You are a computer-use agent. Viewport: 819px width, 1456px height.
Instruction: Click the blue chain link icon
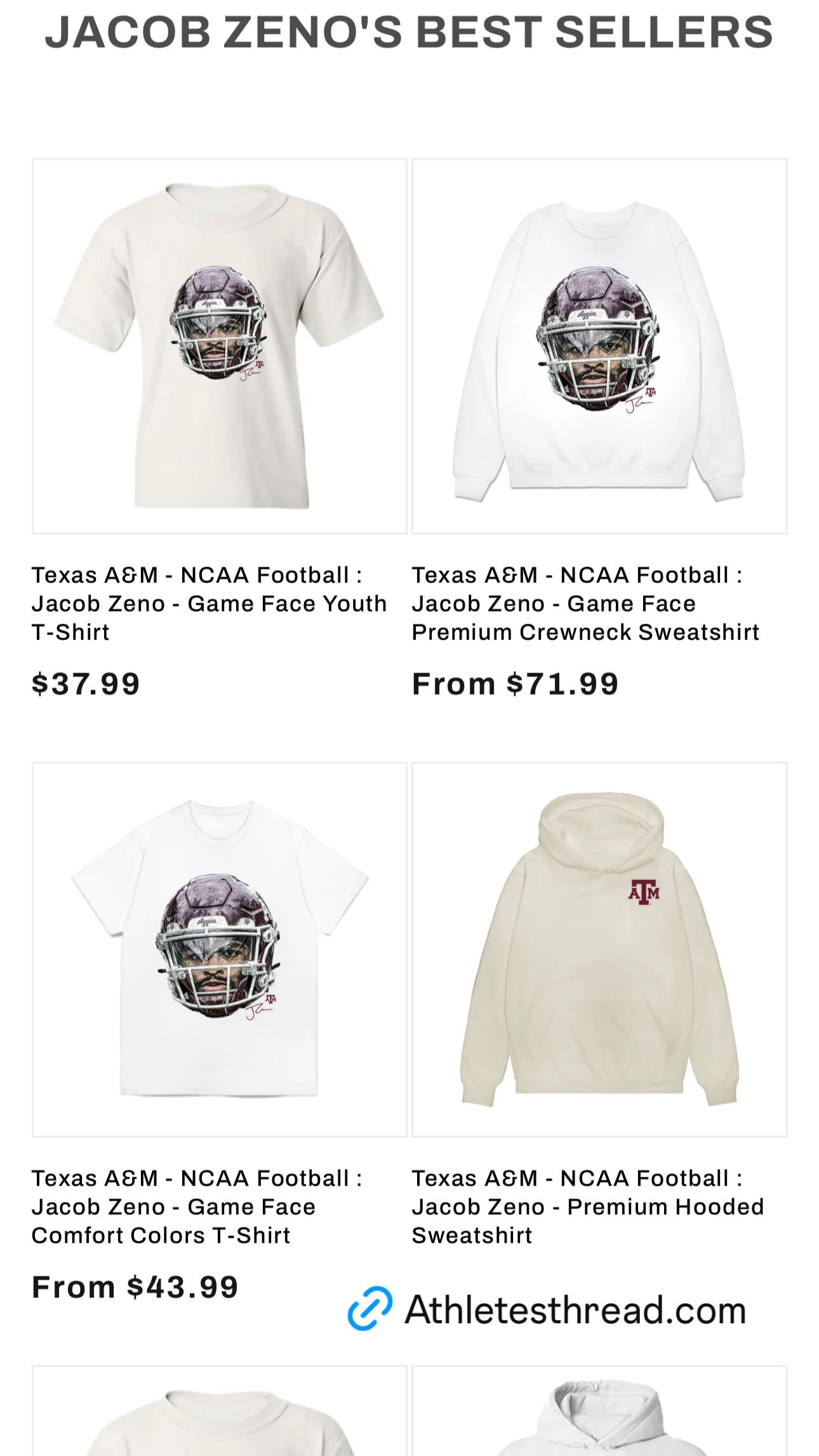click(x=370, y=1309)
